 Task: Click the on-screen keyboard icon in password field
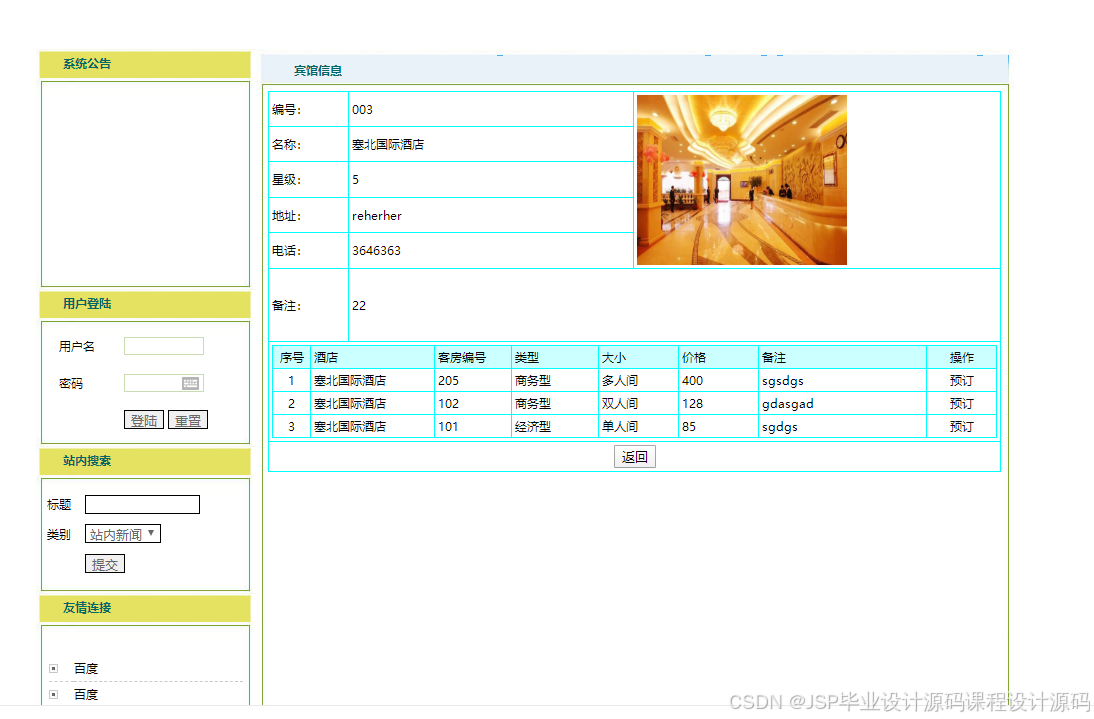pos(190,383)
